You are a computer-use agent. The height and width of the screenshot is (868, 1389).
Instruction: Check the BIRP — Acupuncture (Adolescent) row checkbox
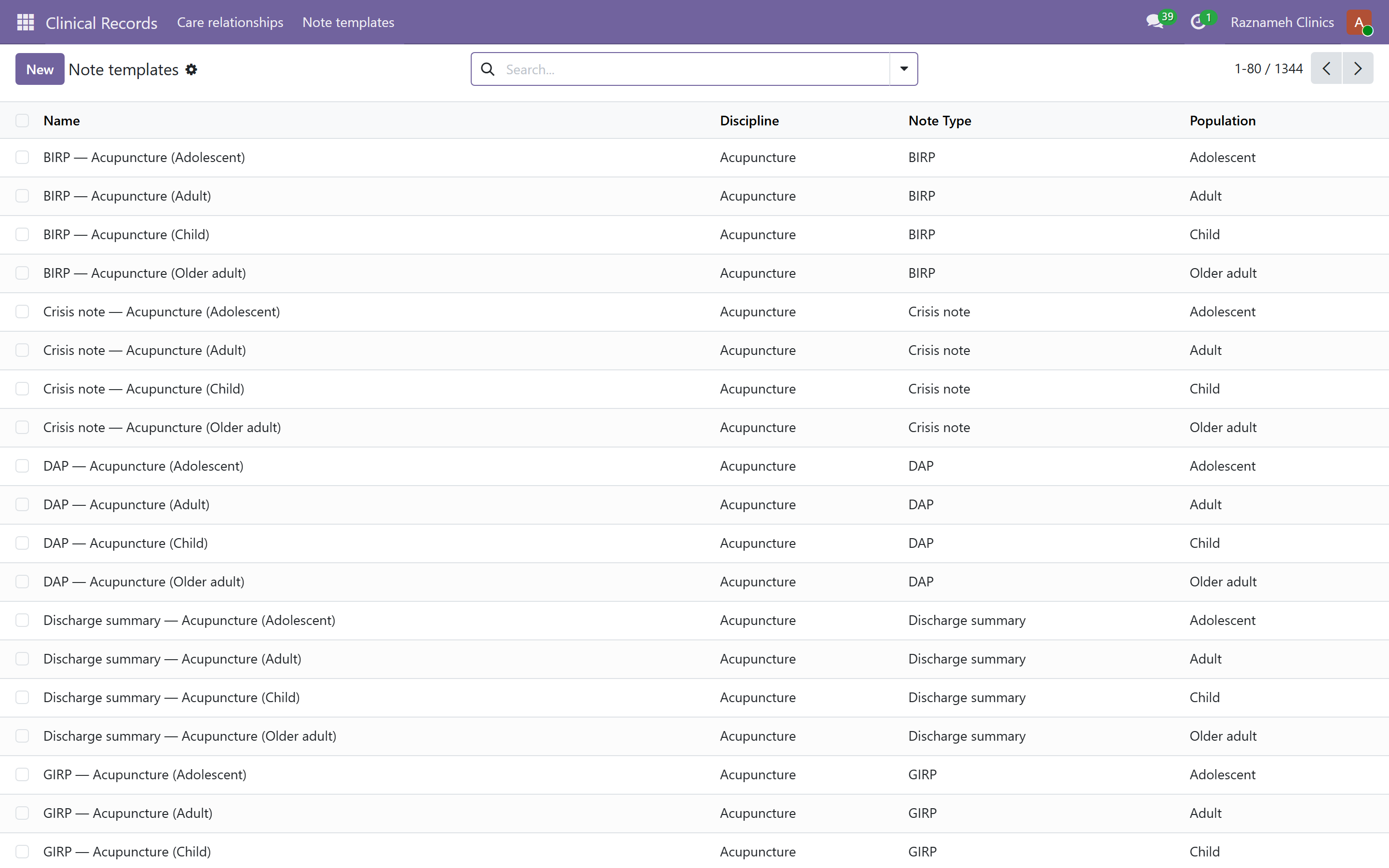click(22, 157)
